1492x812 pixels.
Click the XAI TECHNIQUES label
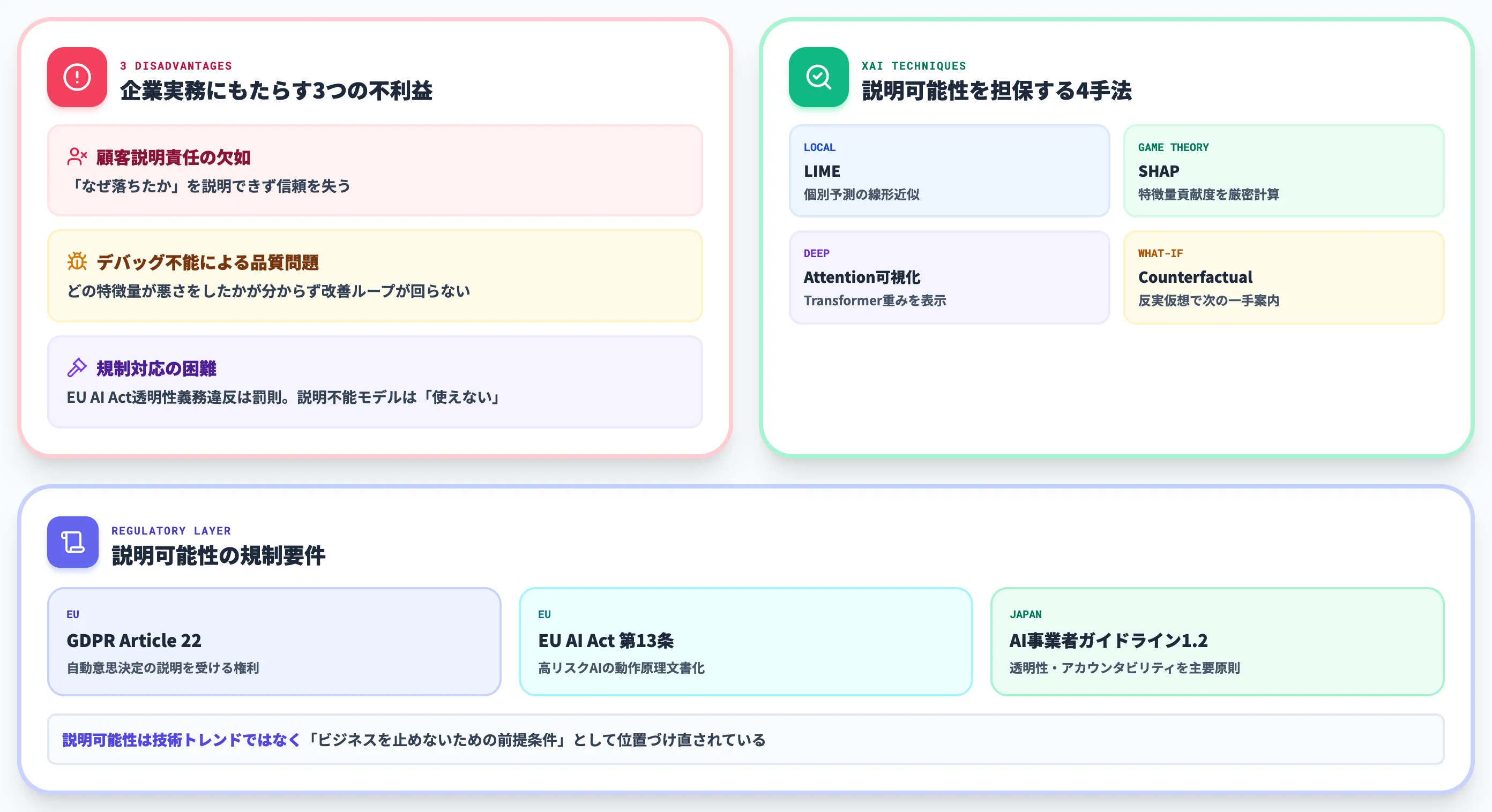(x=914, y=66)
